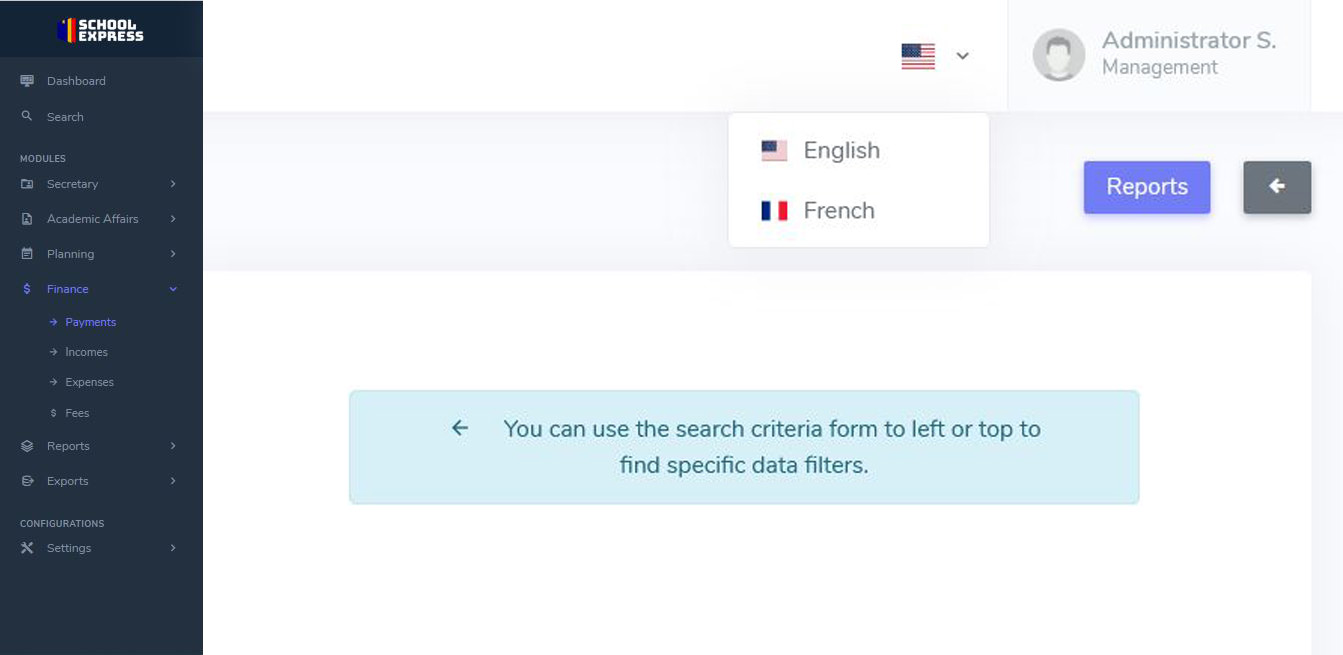
Task: Open the Incomes submenu item
Action: point(86,352)
